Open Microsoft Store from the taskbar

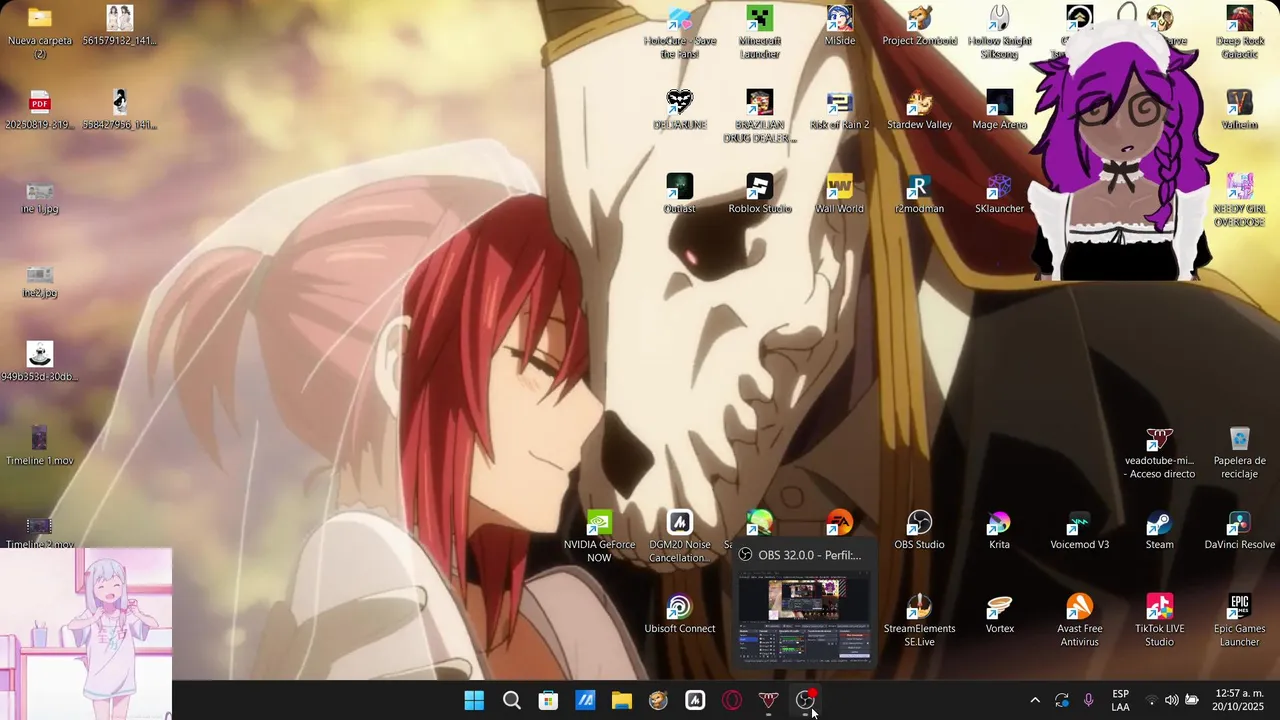pos(548,700)
